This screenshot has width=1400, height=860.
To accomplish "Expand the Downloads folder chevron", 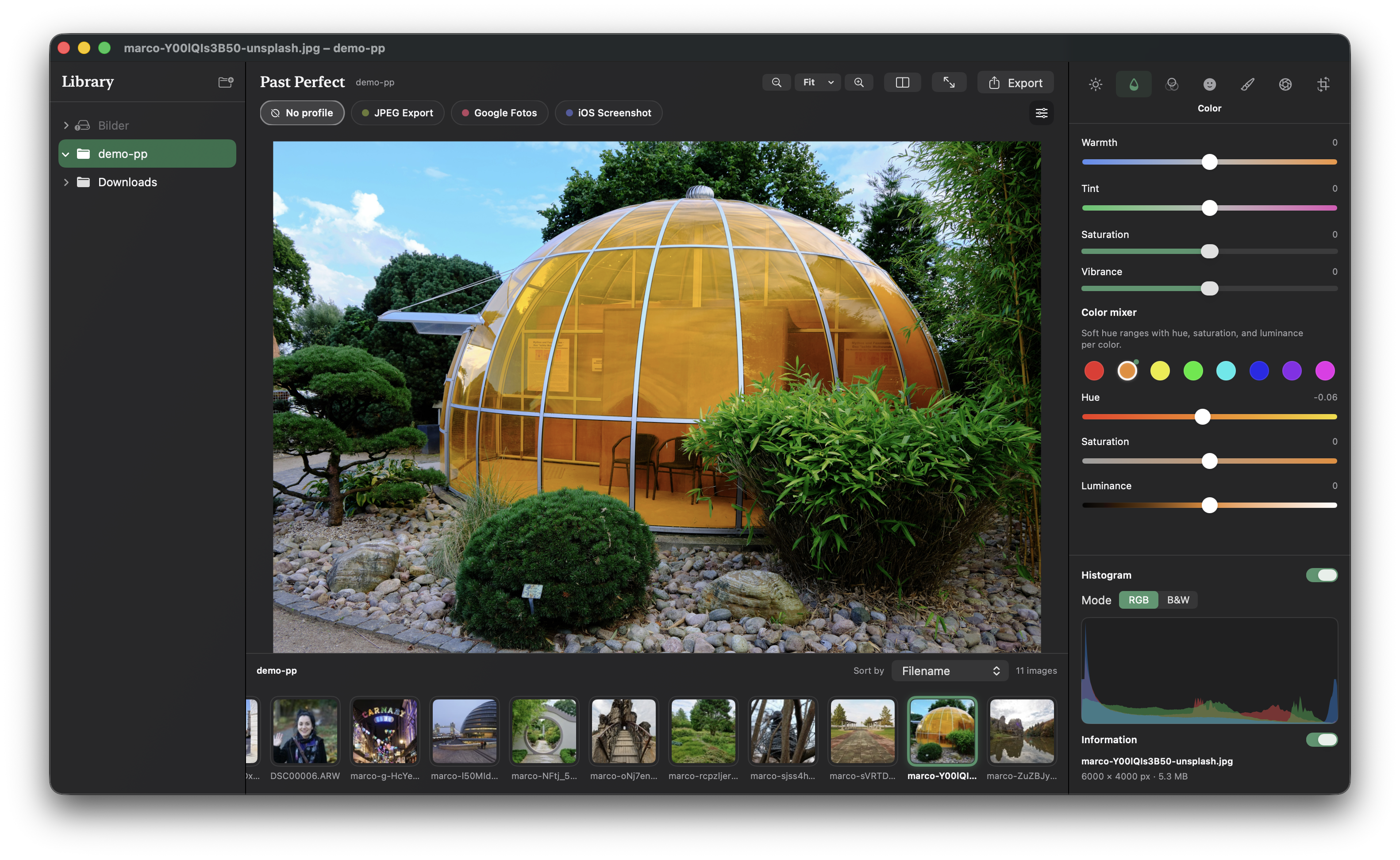I will [x=66, y=182].
